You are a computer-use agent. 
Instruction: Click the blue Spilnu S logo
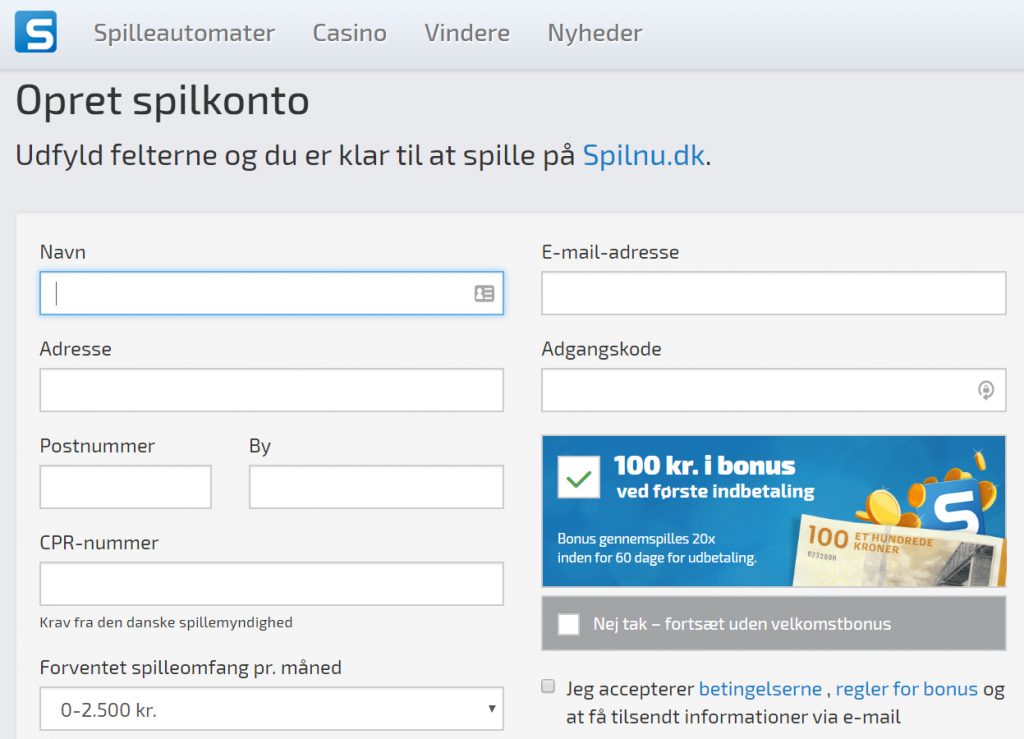(x=36, y=31)
